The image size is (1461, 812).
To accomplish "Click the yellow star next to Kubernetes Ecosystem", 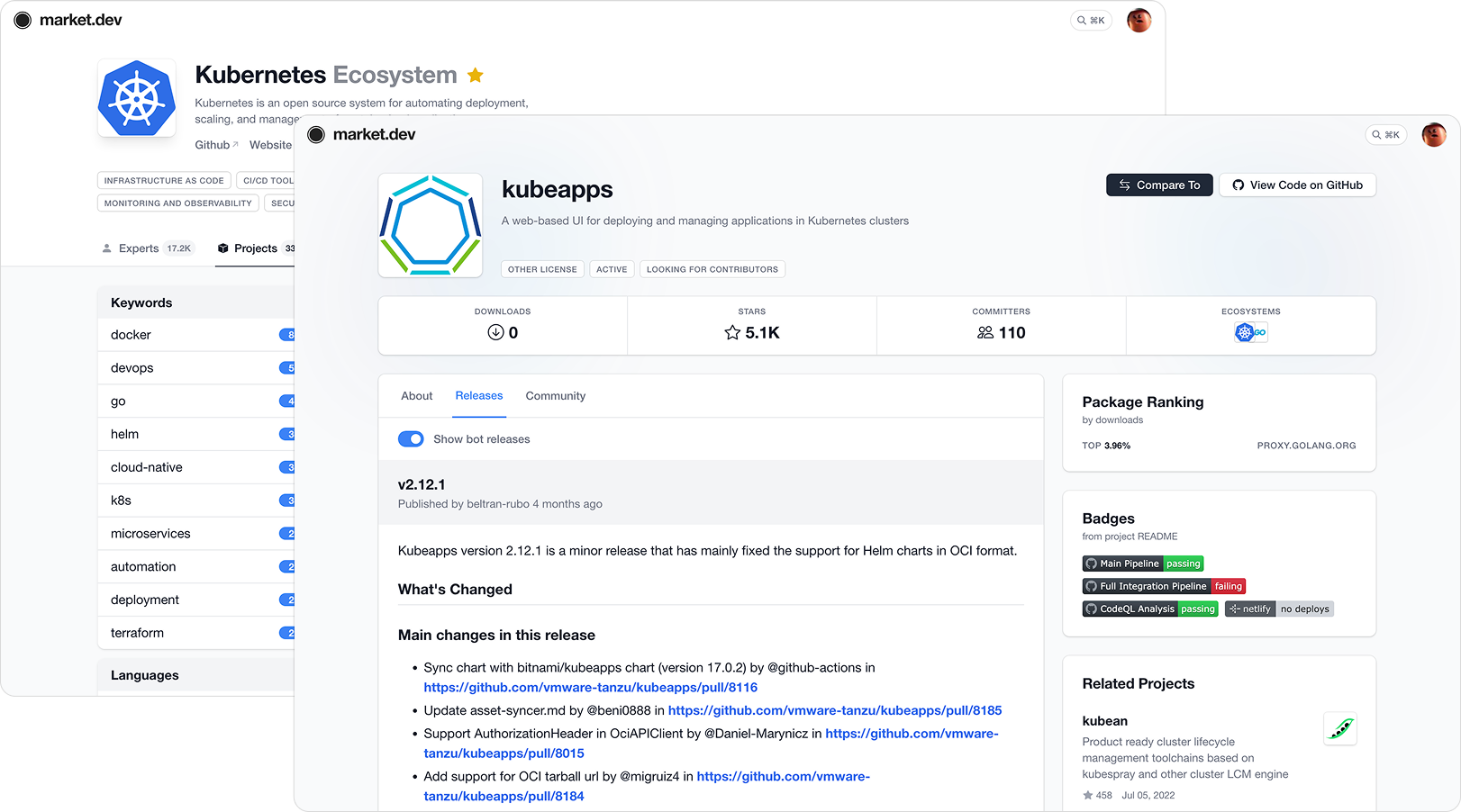I will 476,75.
